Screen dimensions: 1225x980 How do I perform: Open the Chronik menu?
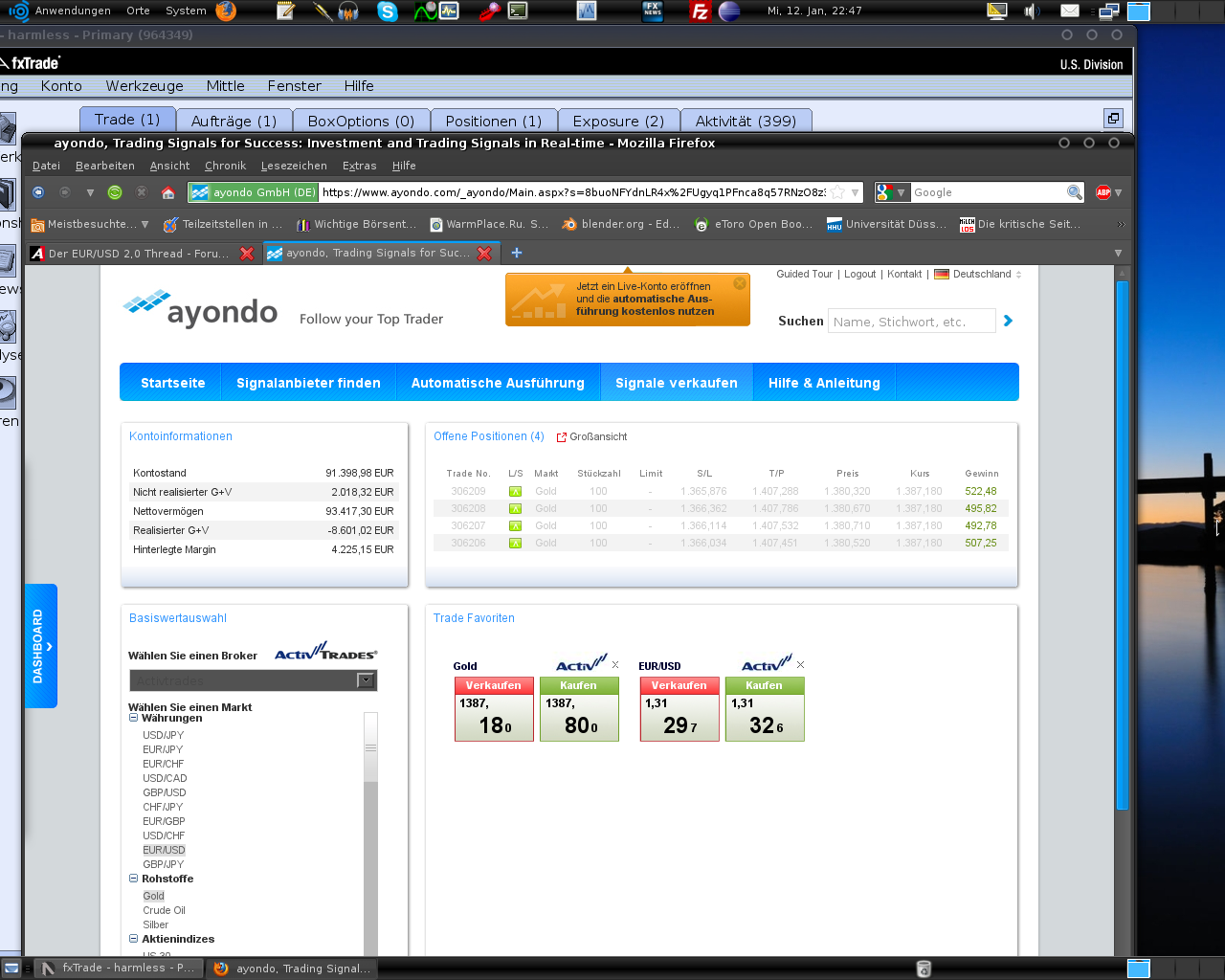coord(225,166)
